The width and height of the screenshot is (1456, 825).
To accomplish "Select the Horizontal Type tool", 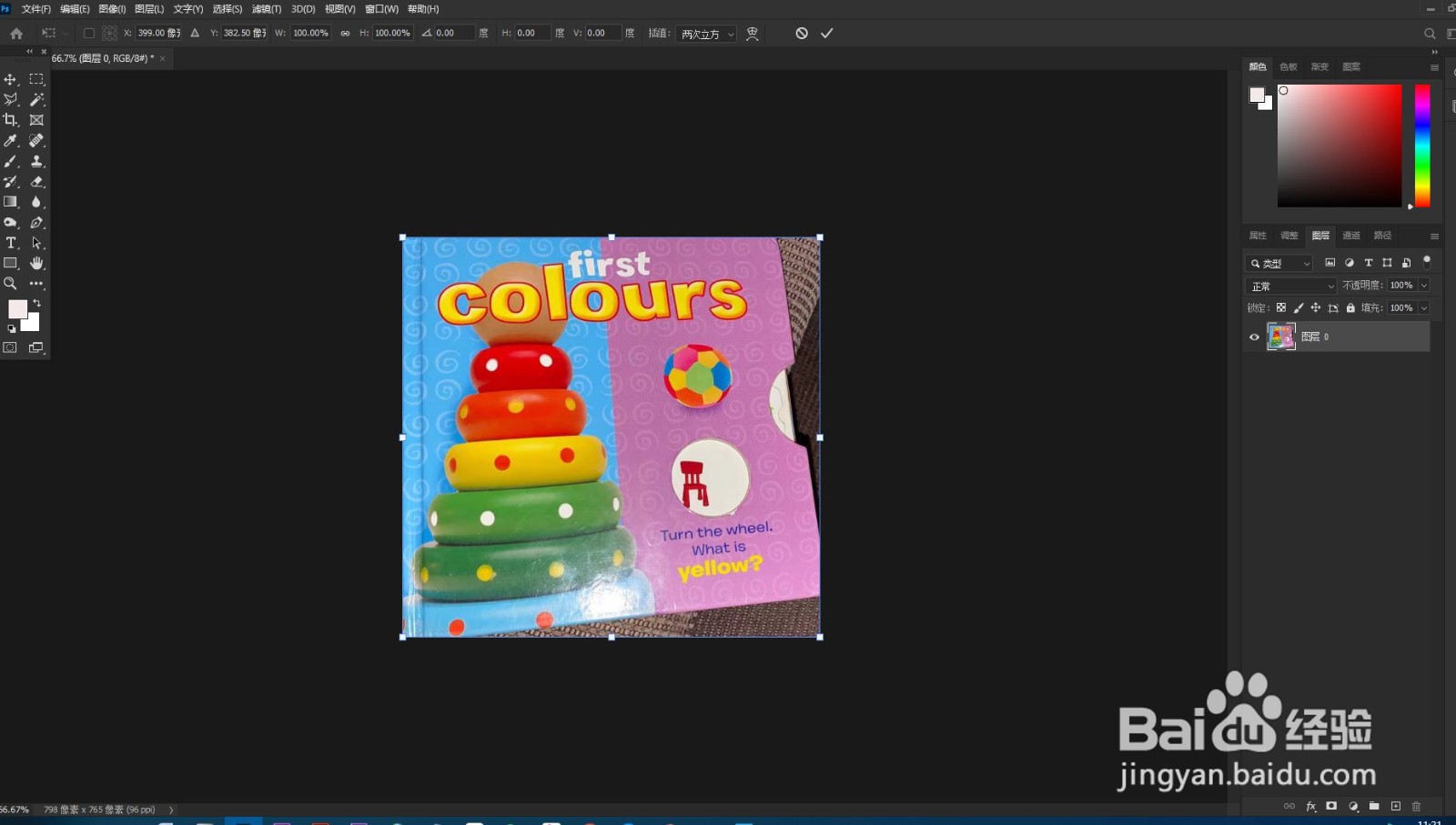I will tap(11, 243).
